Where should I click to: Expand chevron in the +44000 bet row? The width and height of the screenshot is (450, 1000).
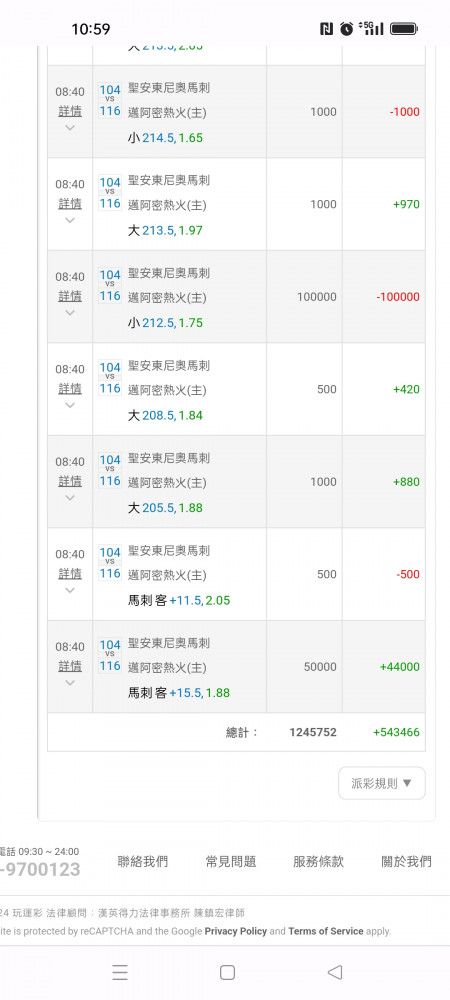pos(70,682)
